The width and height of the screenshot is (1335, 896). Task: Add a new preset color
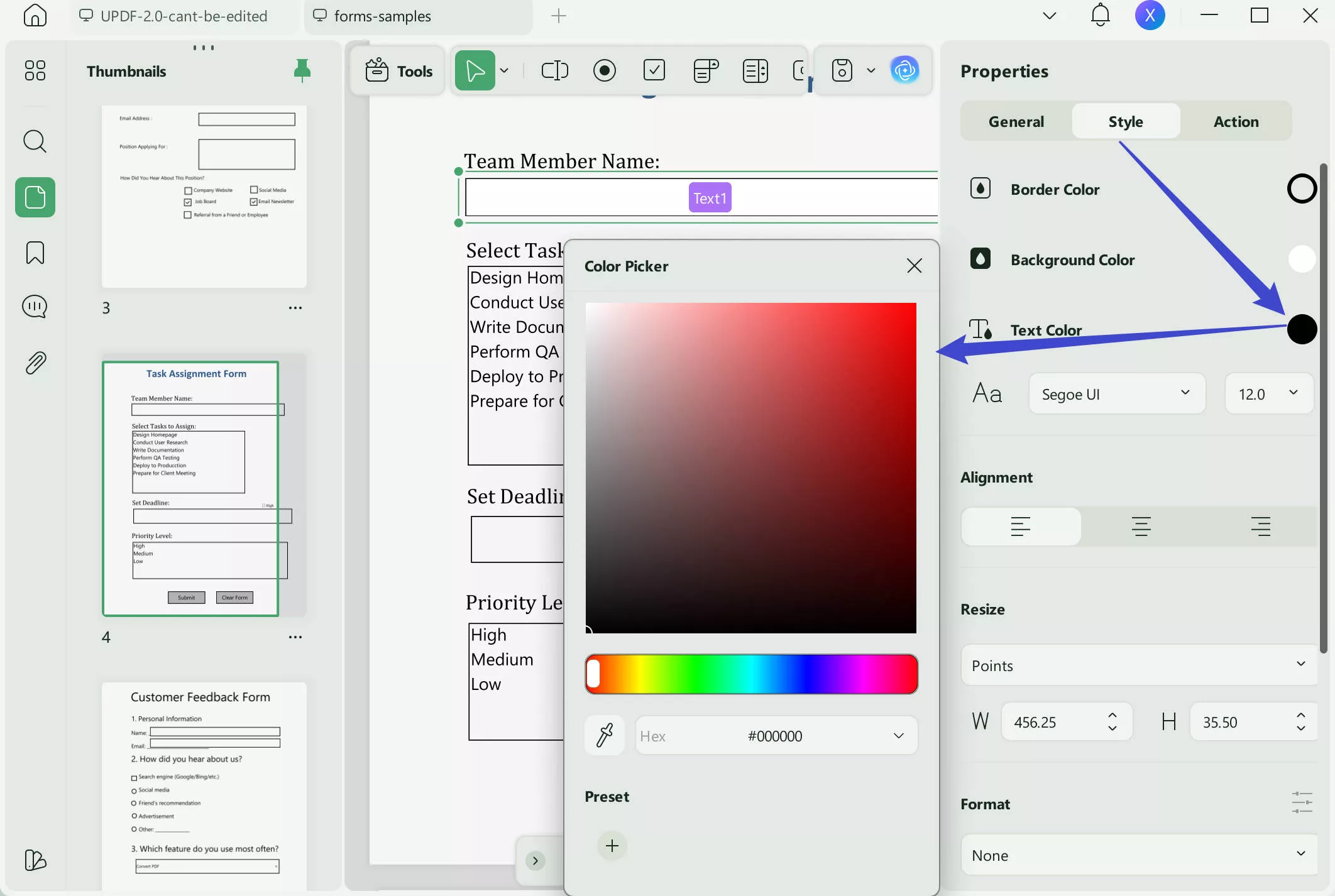612,846
